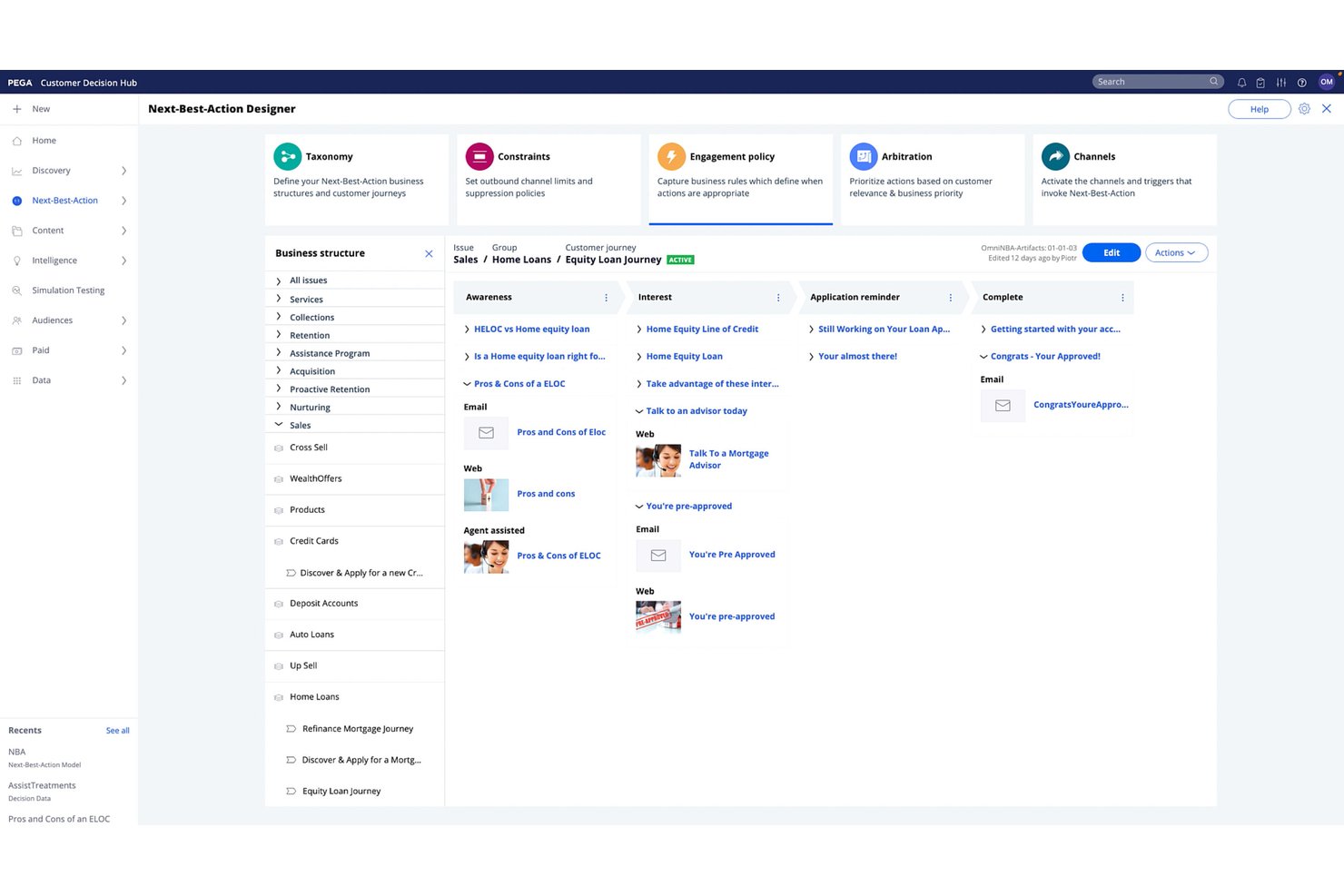The height and width of the screenshot is (896, 1344).
Task: Open the Actions dropdown
Action: [1176, 252]
